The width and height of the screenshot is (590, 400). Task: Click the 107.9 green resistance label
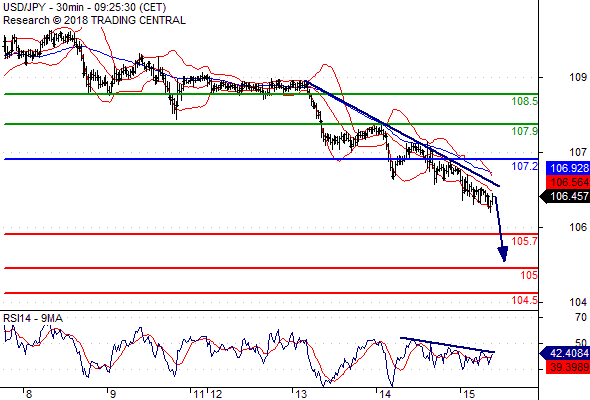tap(525, 131)
